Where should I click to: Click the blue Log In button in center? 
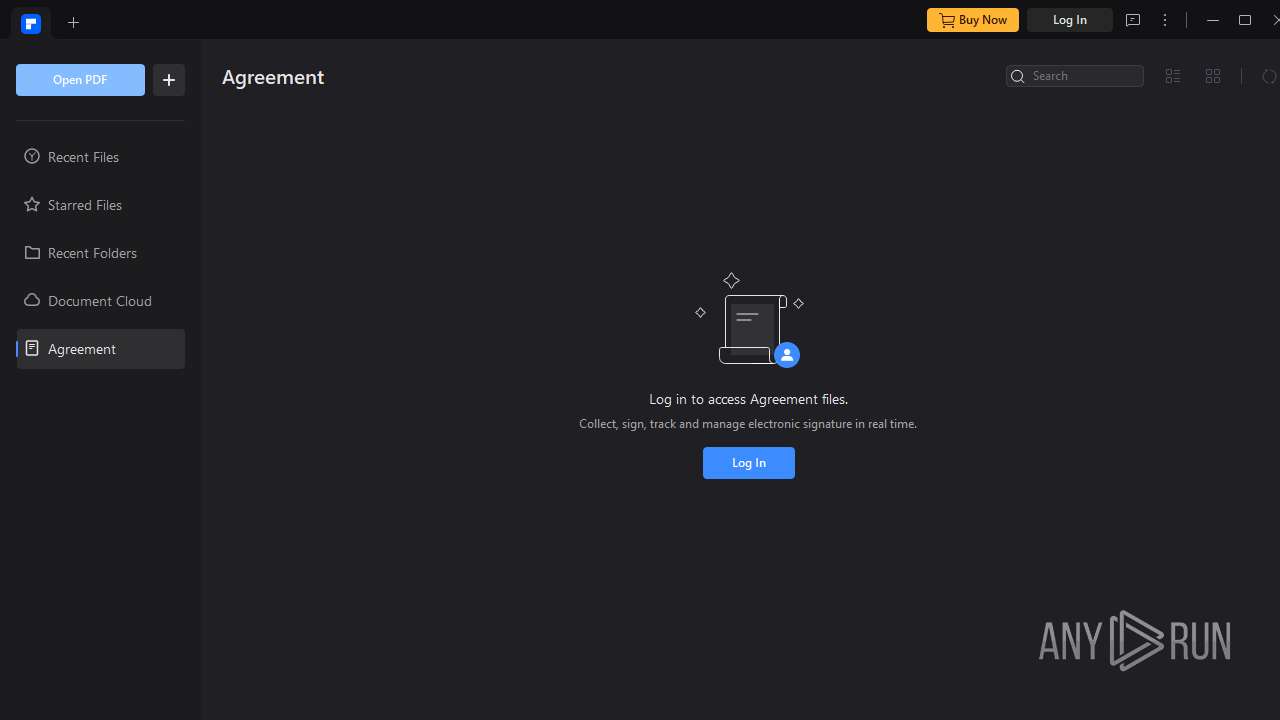click(x=749, y=463)
